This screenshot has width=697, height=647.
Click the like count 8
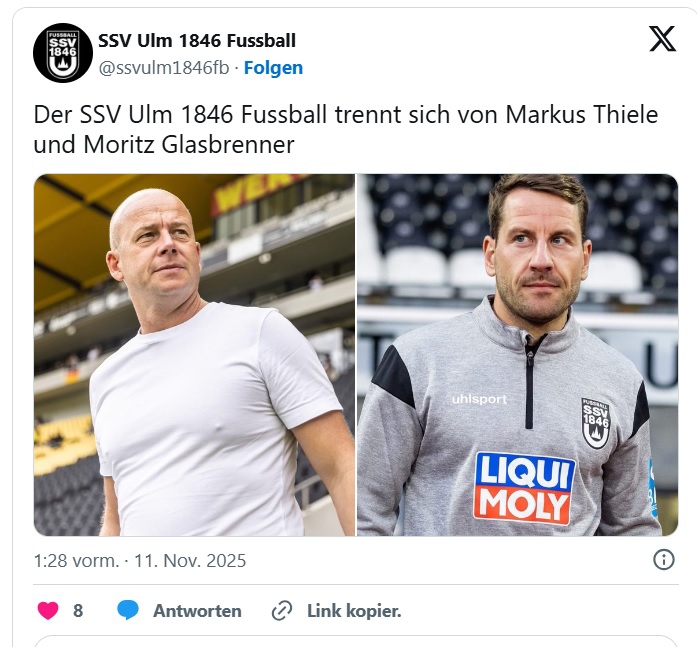pos(78,611)
